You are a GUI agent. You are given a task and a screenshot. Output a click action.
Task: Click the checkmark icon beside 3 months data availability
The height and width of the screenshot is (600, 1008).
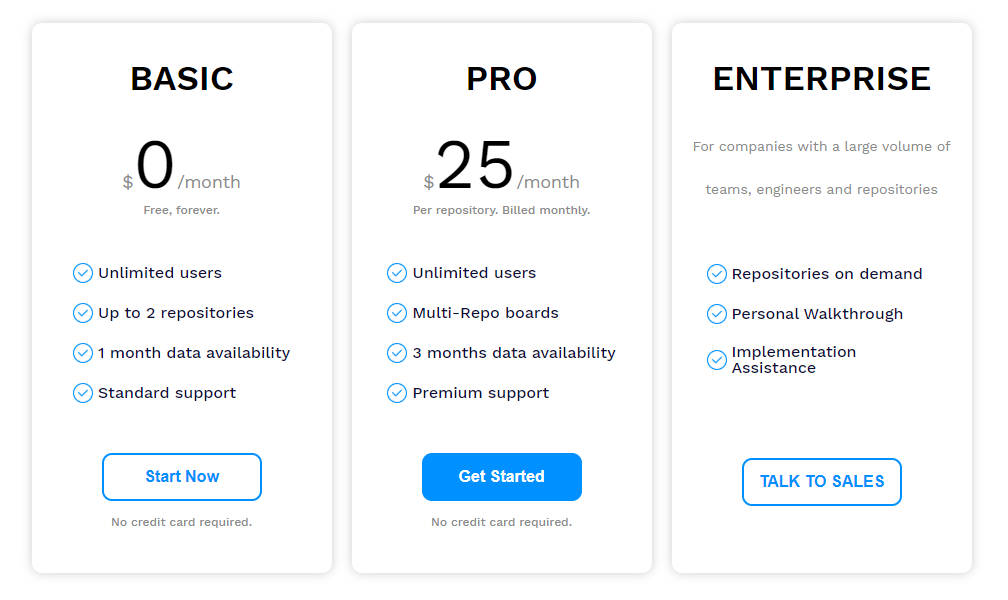point(397,352)
